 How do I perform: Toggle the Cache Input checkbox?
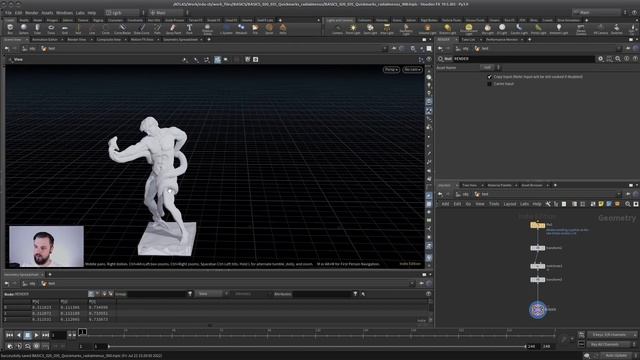pyautogui.click(x=489, y=84)
